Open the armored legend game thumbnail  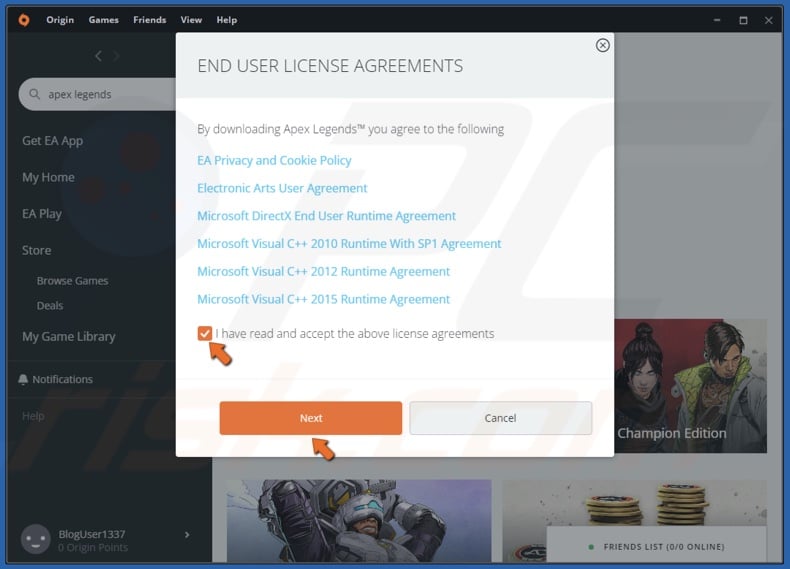click(359, 521)
